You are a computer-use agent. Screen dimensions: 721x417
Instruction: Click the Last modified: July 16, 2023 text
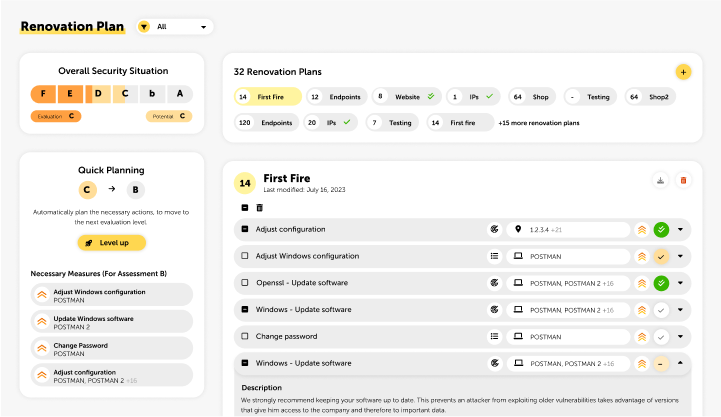[x=304, y=190]
